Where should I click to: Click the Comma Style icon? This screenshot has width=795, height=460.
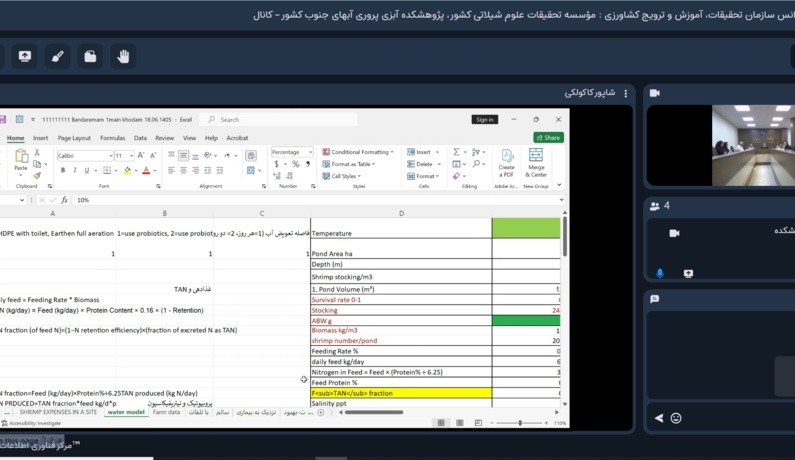308,164
